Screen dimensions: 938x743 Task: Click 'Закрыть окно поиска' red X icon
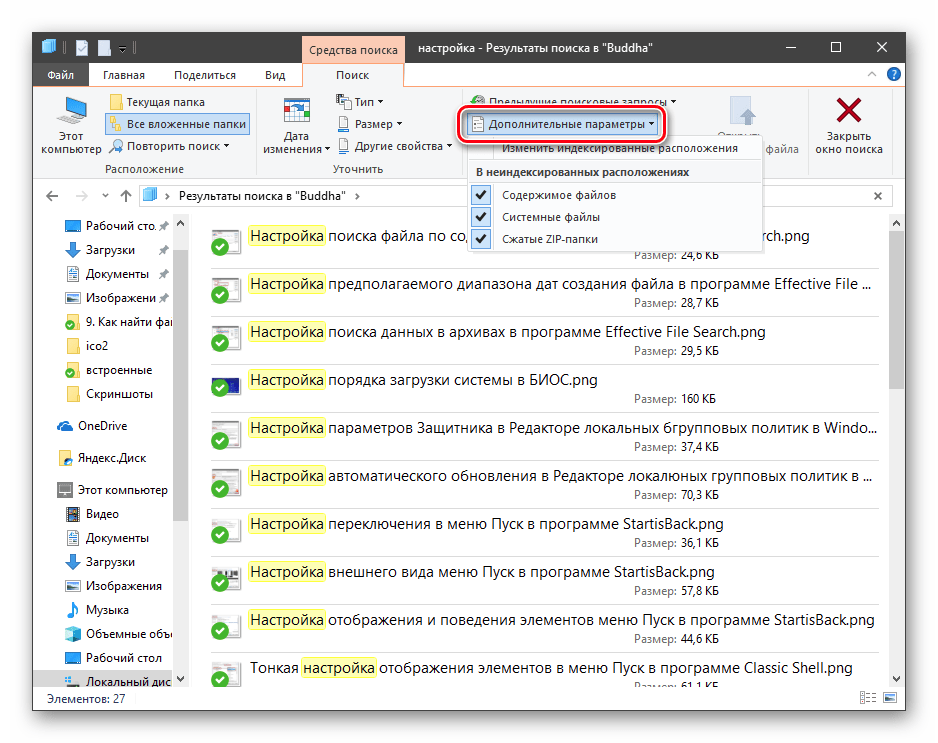(848, 111)
